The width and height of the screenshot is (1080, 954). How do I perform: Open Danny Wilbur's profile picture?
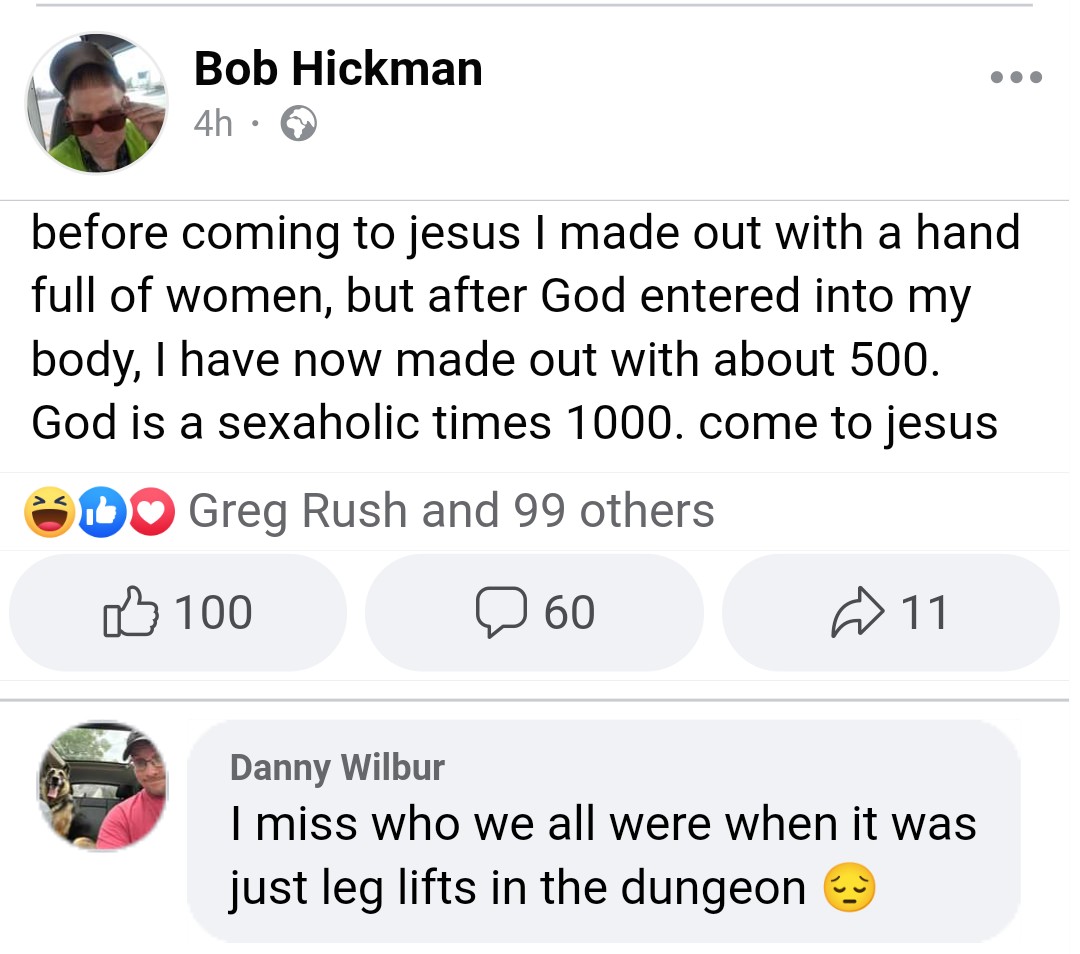pos(103,786)
